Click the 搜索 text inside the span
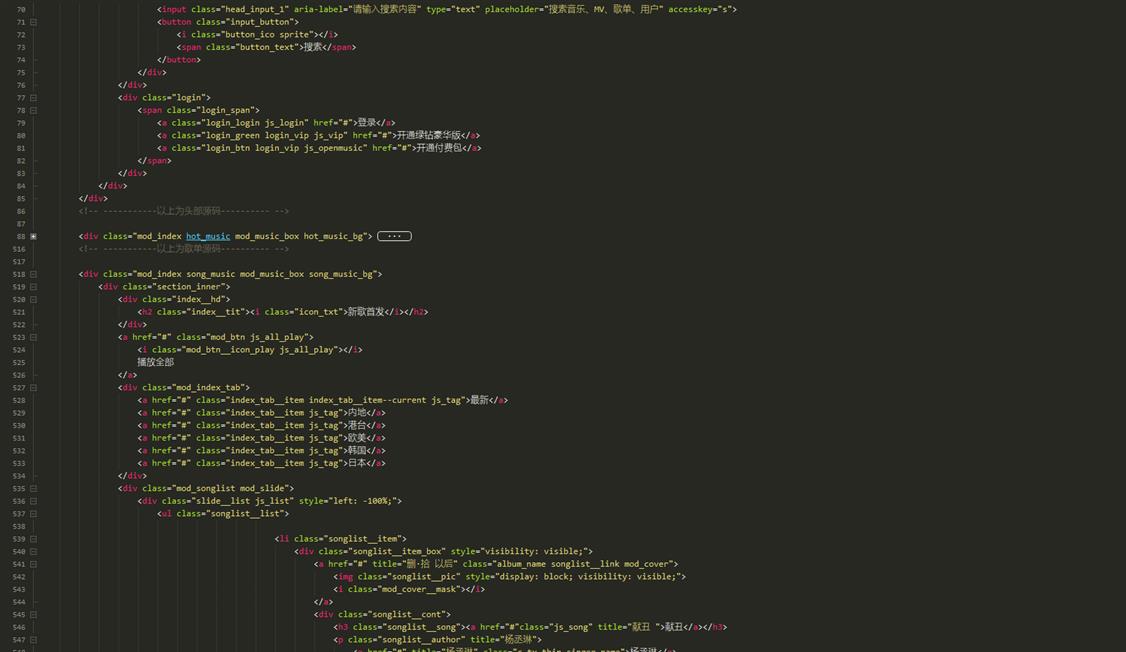 click(312, 47)
